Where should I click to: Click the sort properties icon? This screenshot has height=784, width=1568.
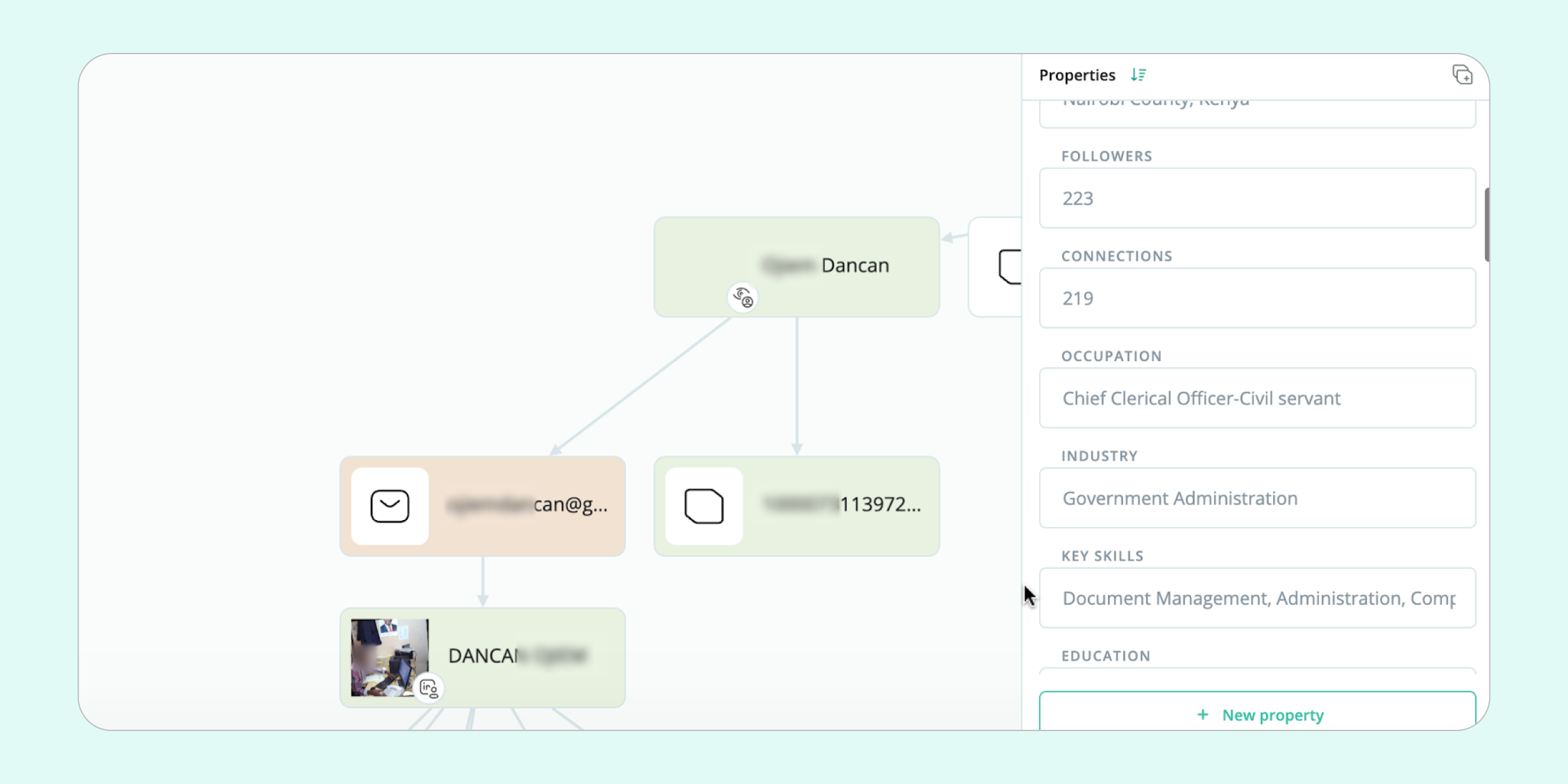(x=1139, y=75)
